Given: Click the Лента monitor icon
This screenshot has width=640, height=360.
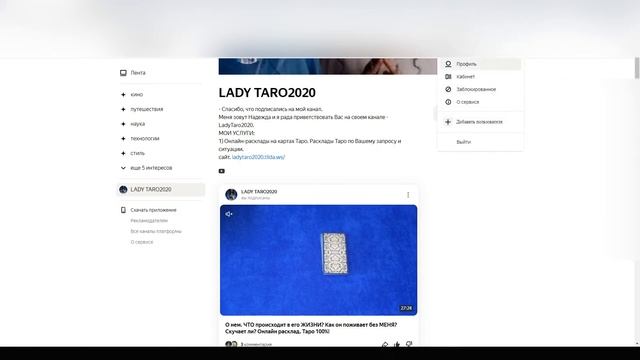Looking at the screenshot, I should coord(123,73).
